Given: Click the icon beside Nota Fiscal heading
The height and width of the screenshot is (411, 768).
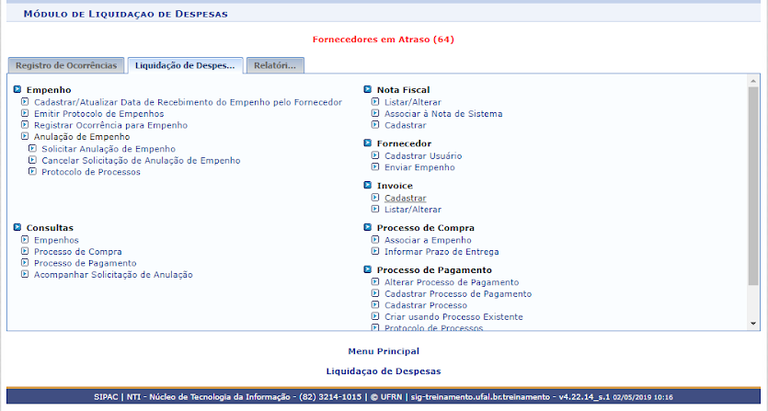Looking at the screenshot, I should coord(368,89).
